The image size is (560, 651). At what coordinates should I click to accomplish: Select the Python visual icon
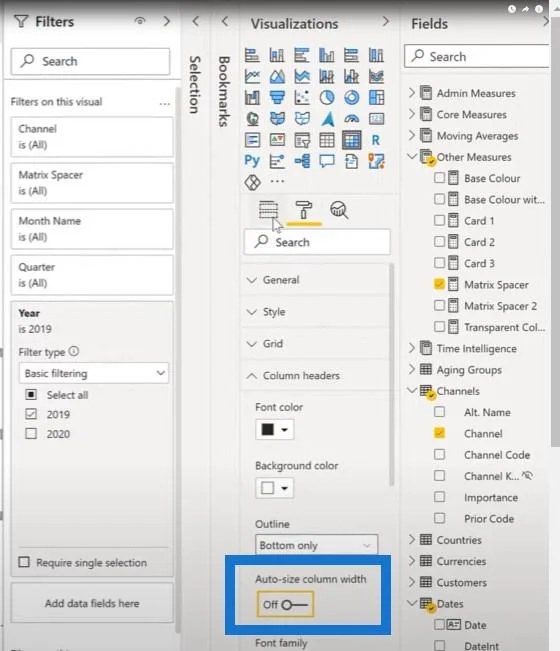(x=252, y=160)
